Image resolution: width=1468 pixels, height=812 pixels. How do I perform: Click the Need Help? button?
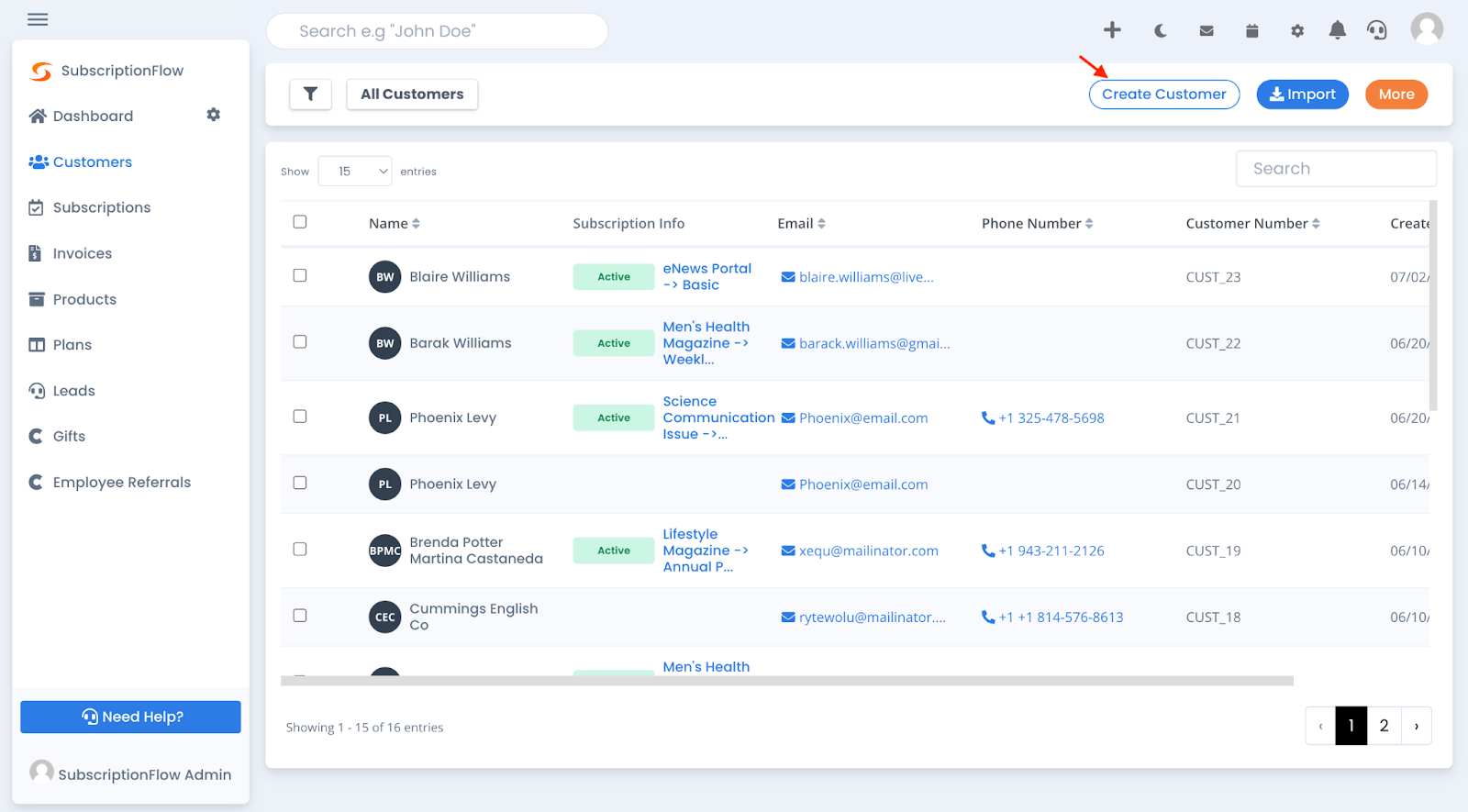tap(130, 717)
